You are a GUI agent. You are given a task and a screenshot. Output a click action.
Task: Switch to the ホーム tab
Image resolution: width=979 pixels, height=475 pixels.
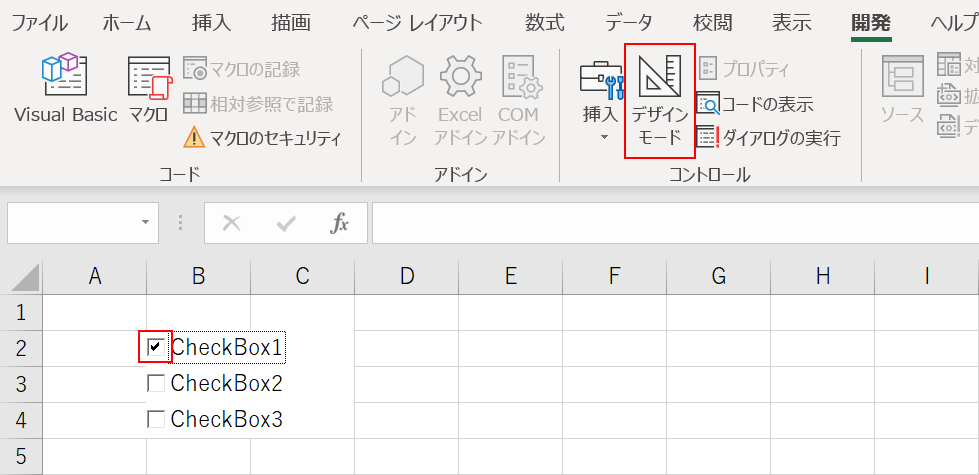tap(127, 24)
